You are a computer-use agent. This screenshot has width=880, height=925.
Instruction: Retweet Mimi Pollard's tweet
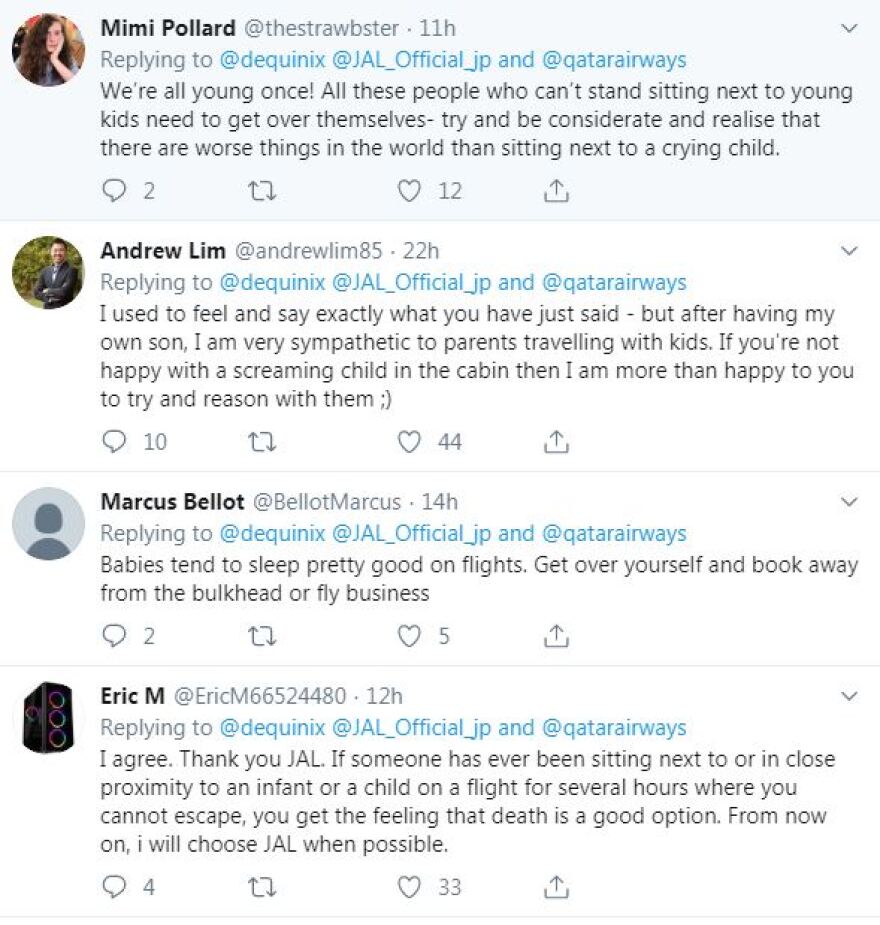[x=262, y=190]
